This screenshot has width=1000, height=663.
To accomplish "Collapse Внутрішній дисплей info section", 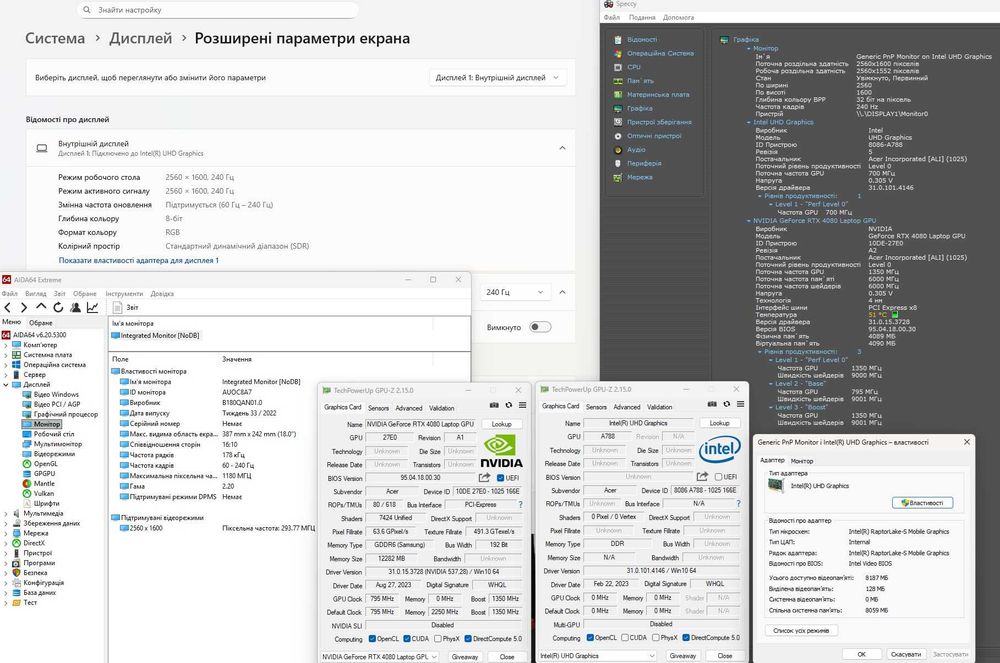I will point(562,148).
